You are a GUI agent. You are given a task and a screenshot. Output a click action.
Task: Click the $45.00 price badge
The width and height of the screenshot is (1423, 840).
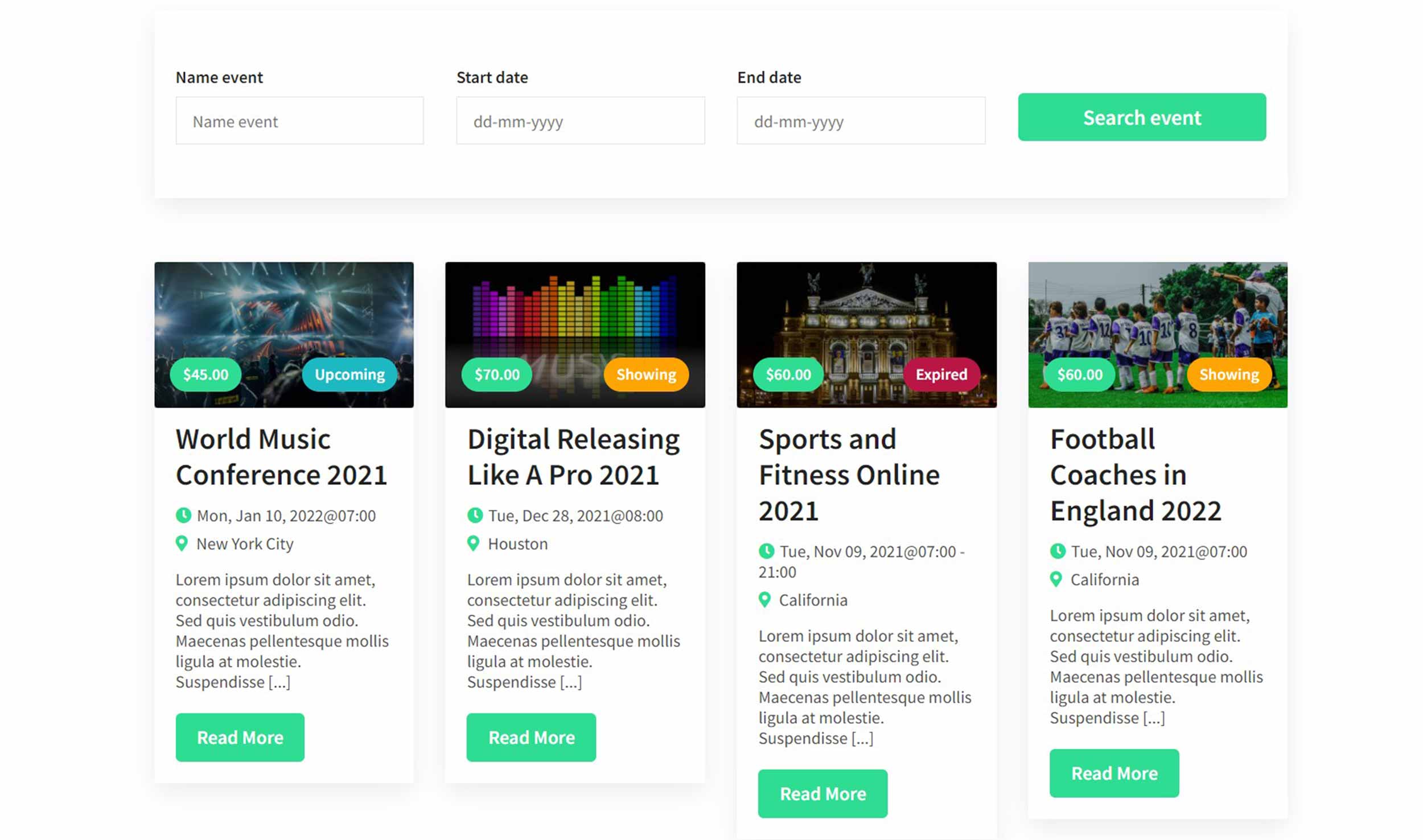point(205,374)
